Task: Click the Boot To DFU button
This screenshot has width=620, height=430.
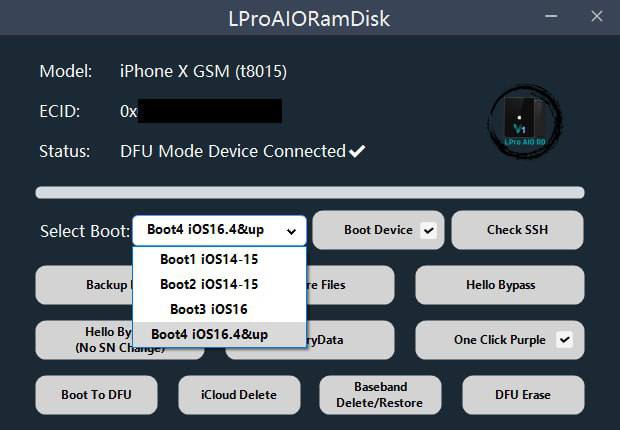Action: click(96, 395)
